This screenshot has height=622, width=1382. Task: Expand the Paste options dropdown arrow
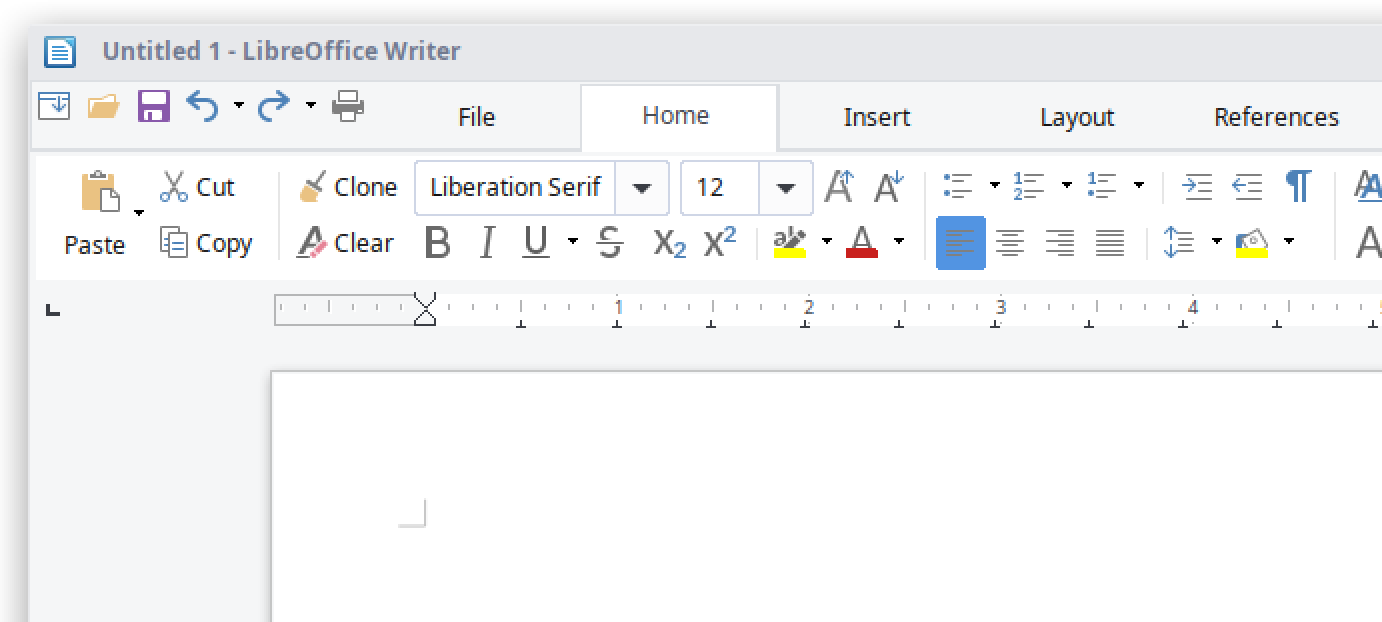tap(139, 213)
